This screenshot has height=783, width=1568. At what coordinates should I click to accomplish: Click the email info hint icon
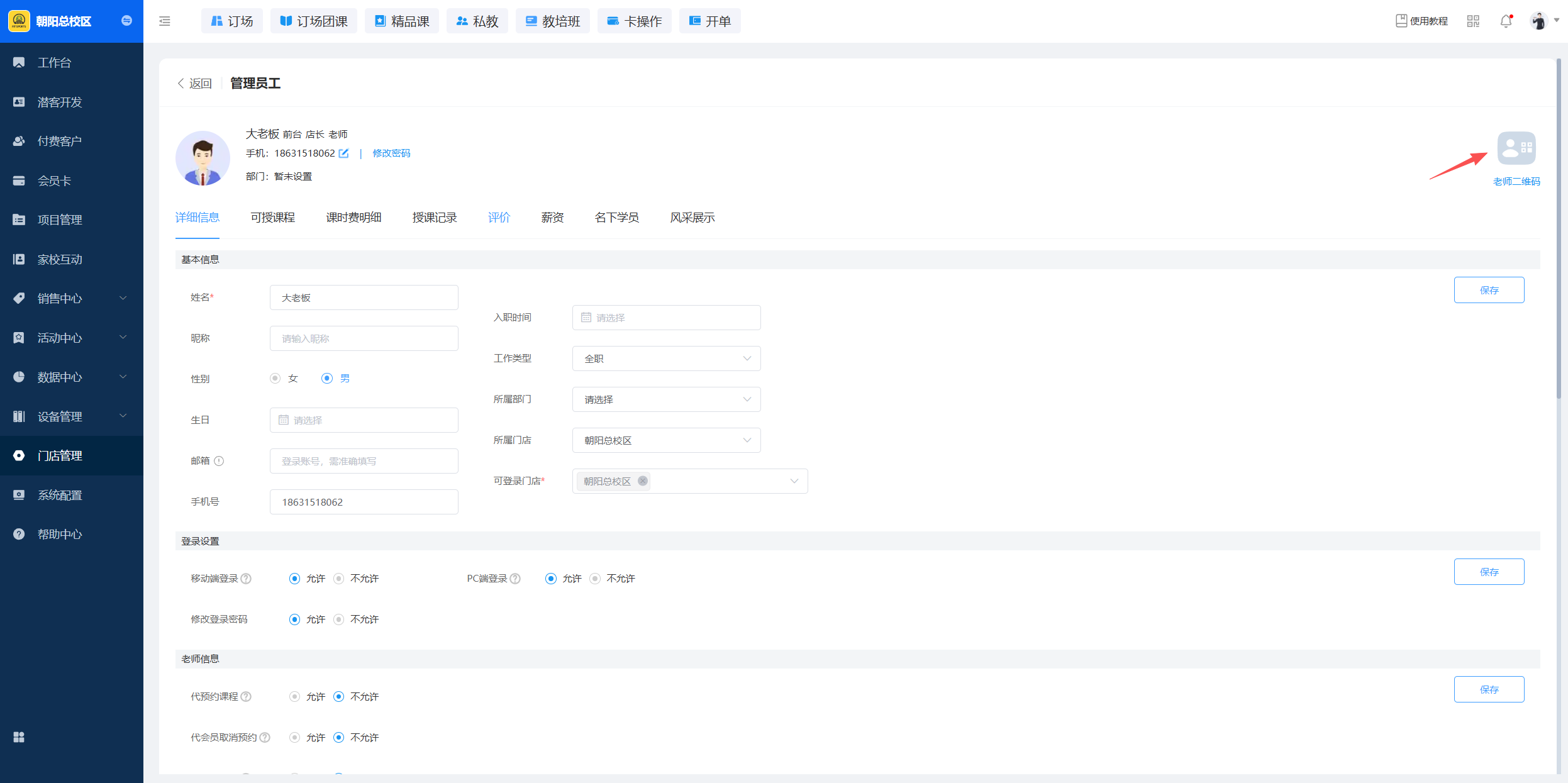coord(219,461)
